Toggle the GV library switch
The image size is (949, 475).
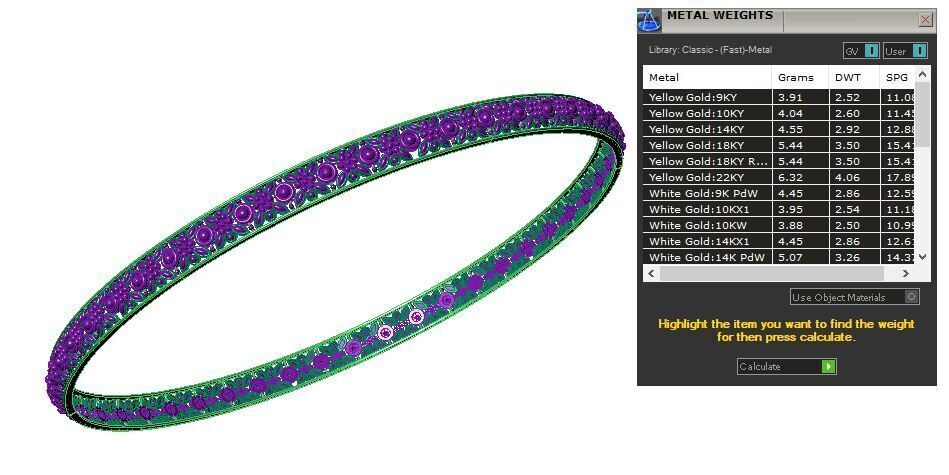point(861,51)
